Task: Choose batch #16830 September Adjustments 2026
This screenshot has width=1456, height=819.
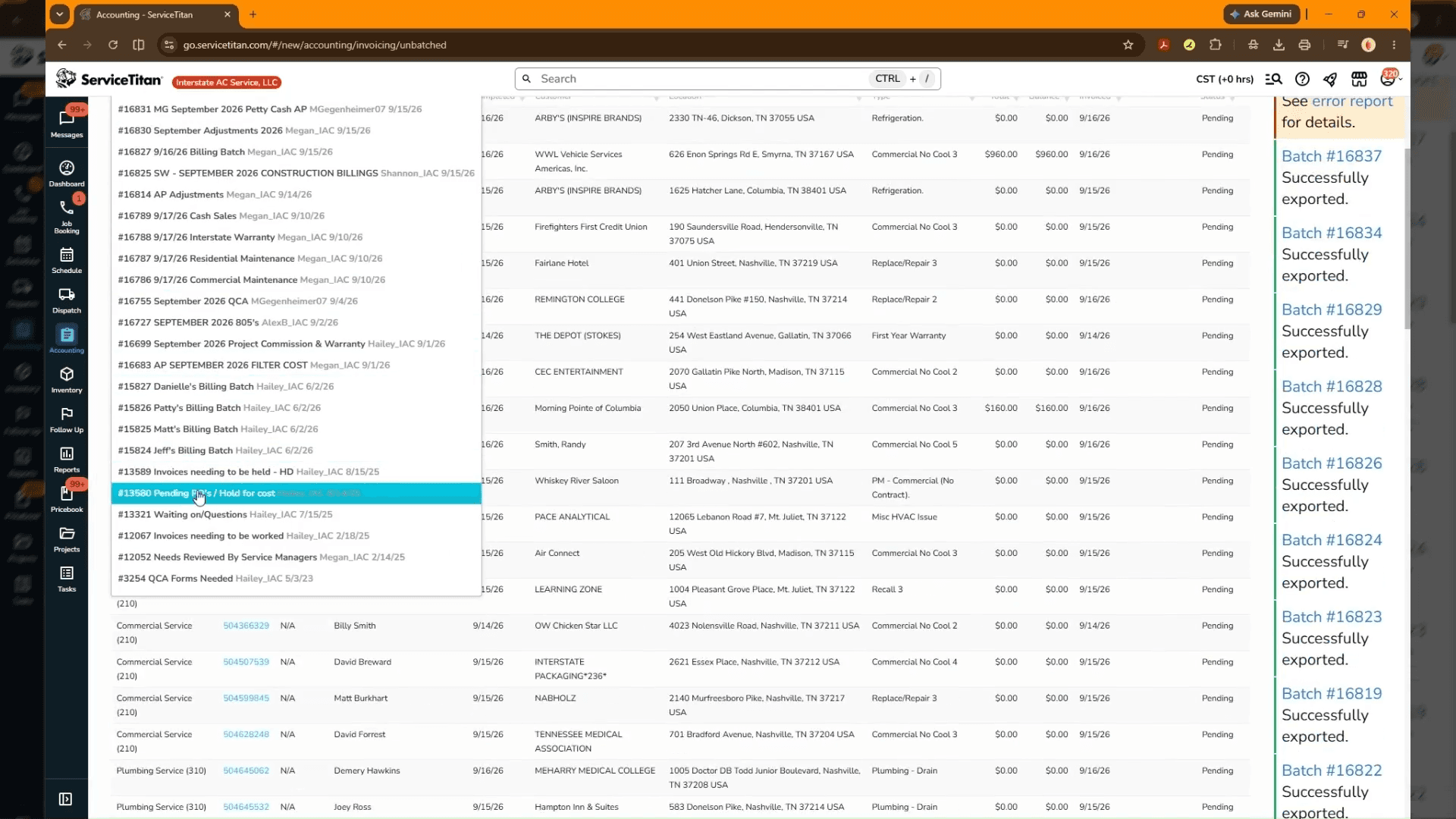Action: click(296, 130)
